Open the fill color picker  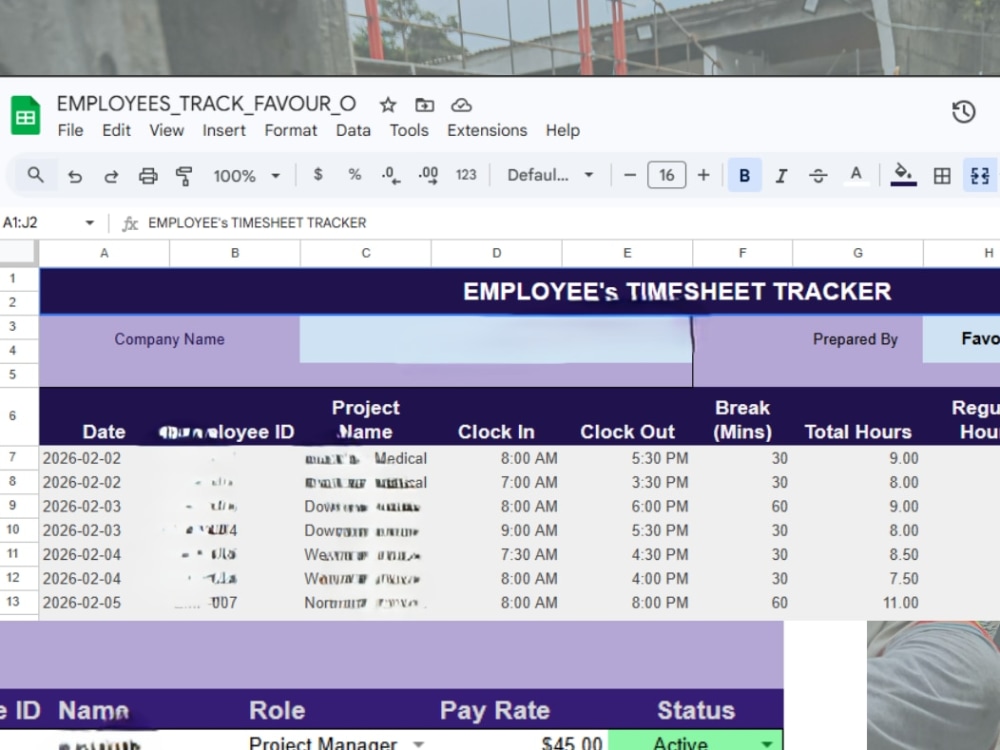[x=903, y=175]
